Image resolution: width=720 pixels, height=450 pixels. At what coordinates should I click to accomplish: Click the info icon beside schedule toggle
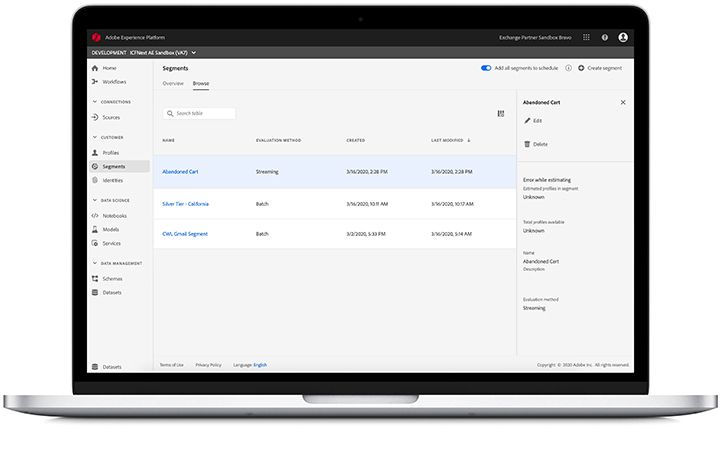568,68
